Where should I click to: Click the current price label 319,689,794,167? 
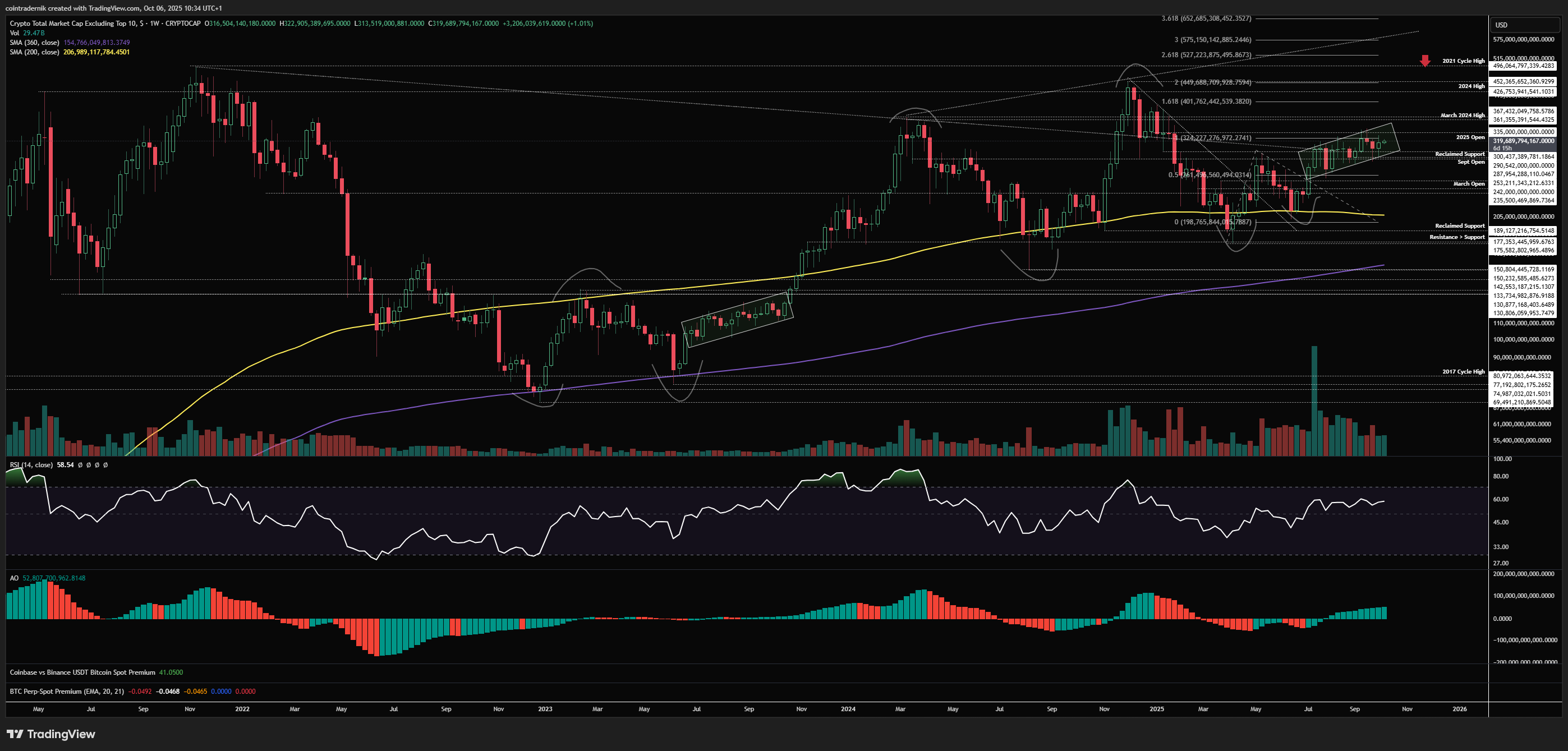[1523, 141]
